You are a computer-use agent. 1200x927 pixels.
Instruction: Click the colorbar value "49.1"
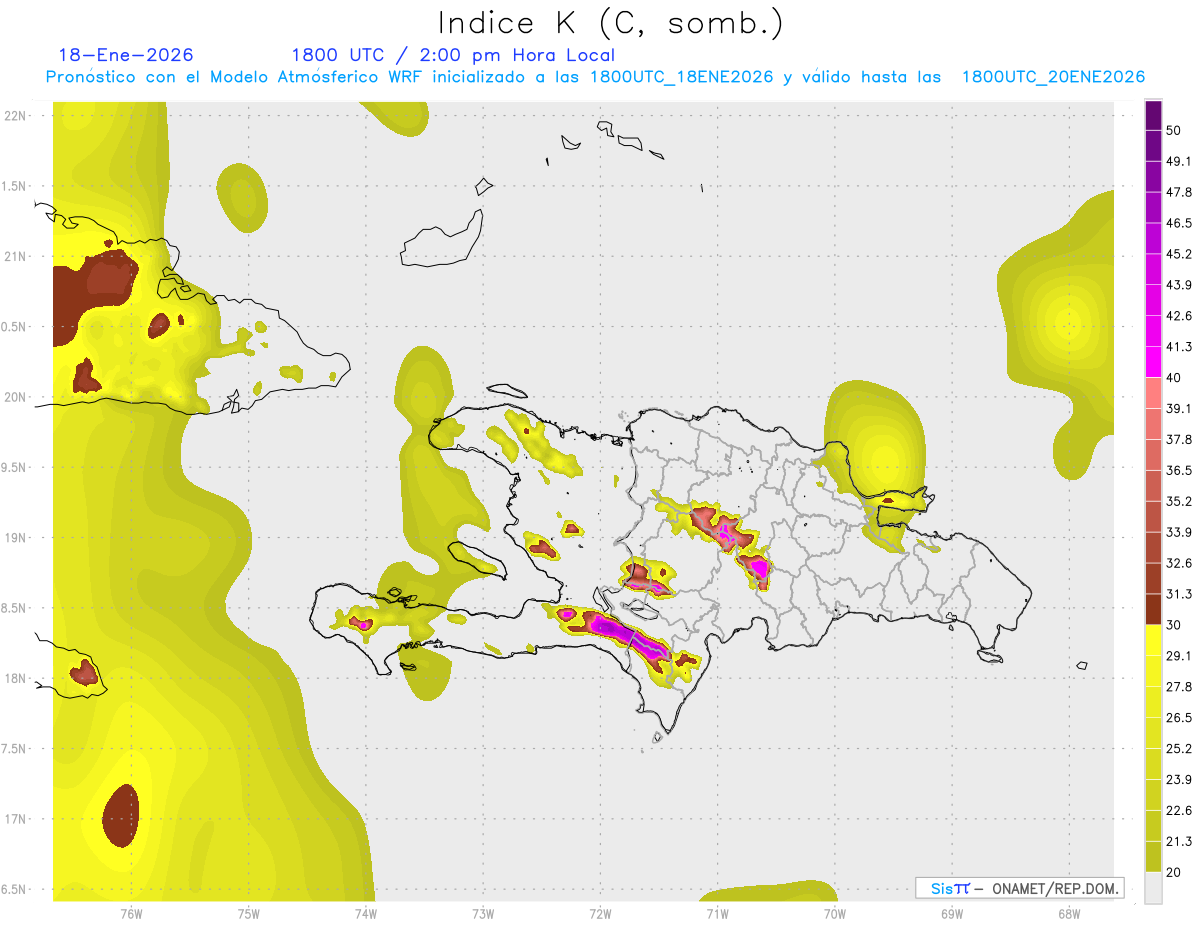coord(1179,161)
